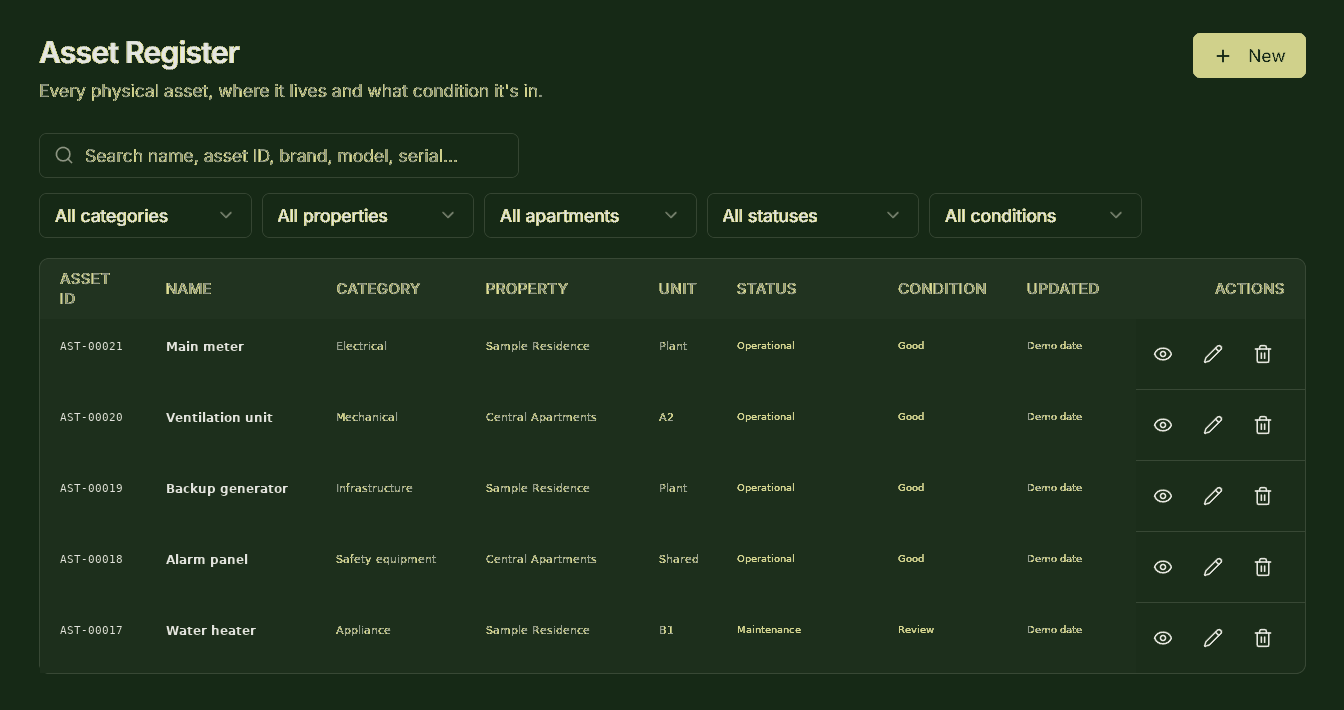Image resolution: width=1344 pixels, height=710 pixels.
Task: Click the STATUS column header
Action: tap(766, 288)
